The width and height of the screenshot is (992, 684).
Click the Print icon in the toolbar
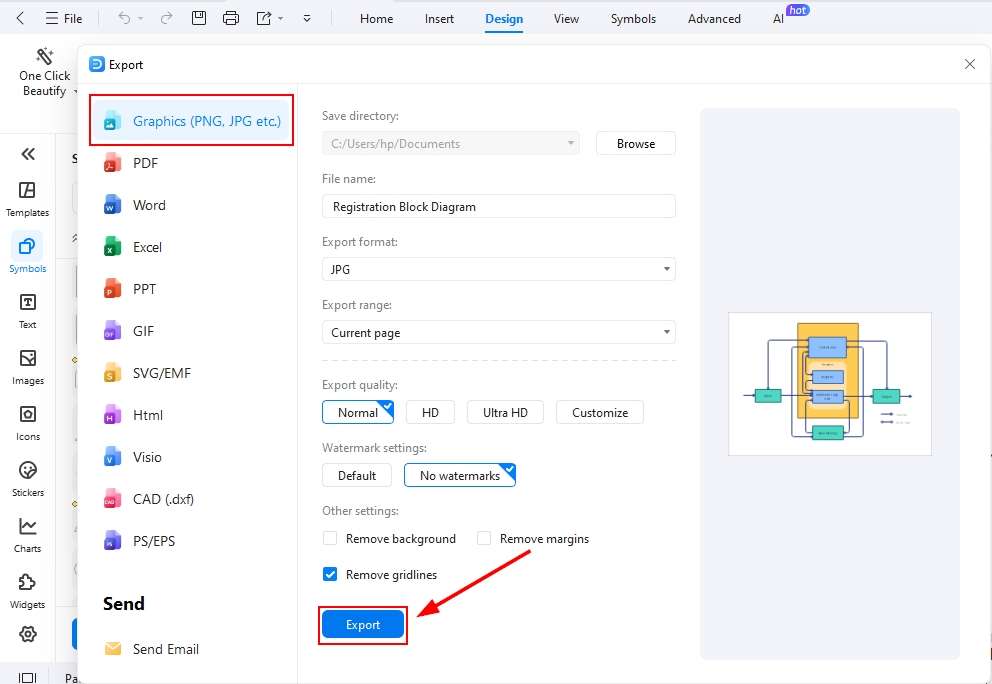229,17
